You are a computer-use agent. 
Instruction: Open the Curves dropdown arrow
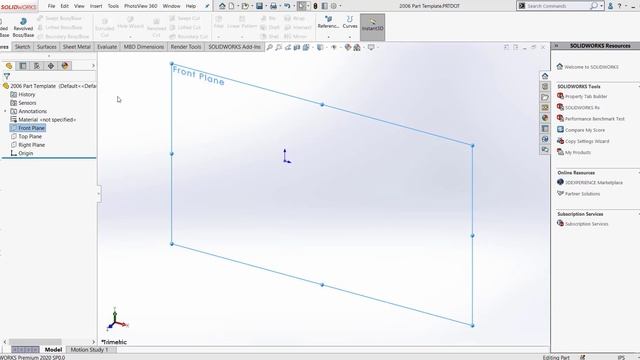pos(350,37)
